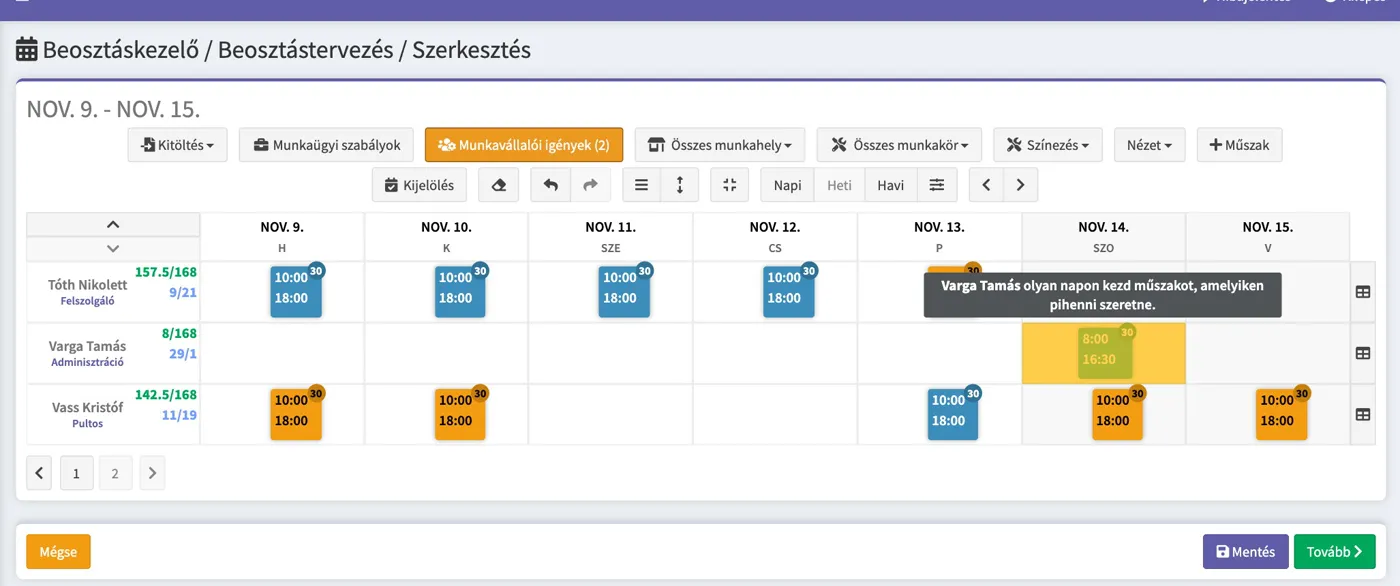The image size is (1400, 586).
Task: Go to the previous week with left chevron
Action: [x=986, y=185]
